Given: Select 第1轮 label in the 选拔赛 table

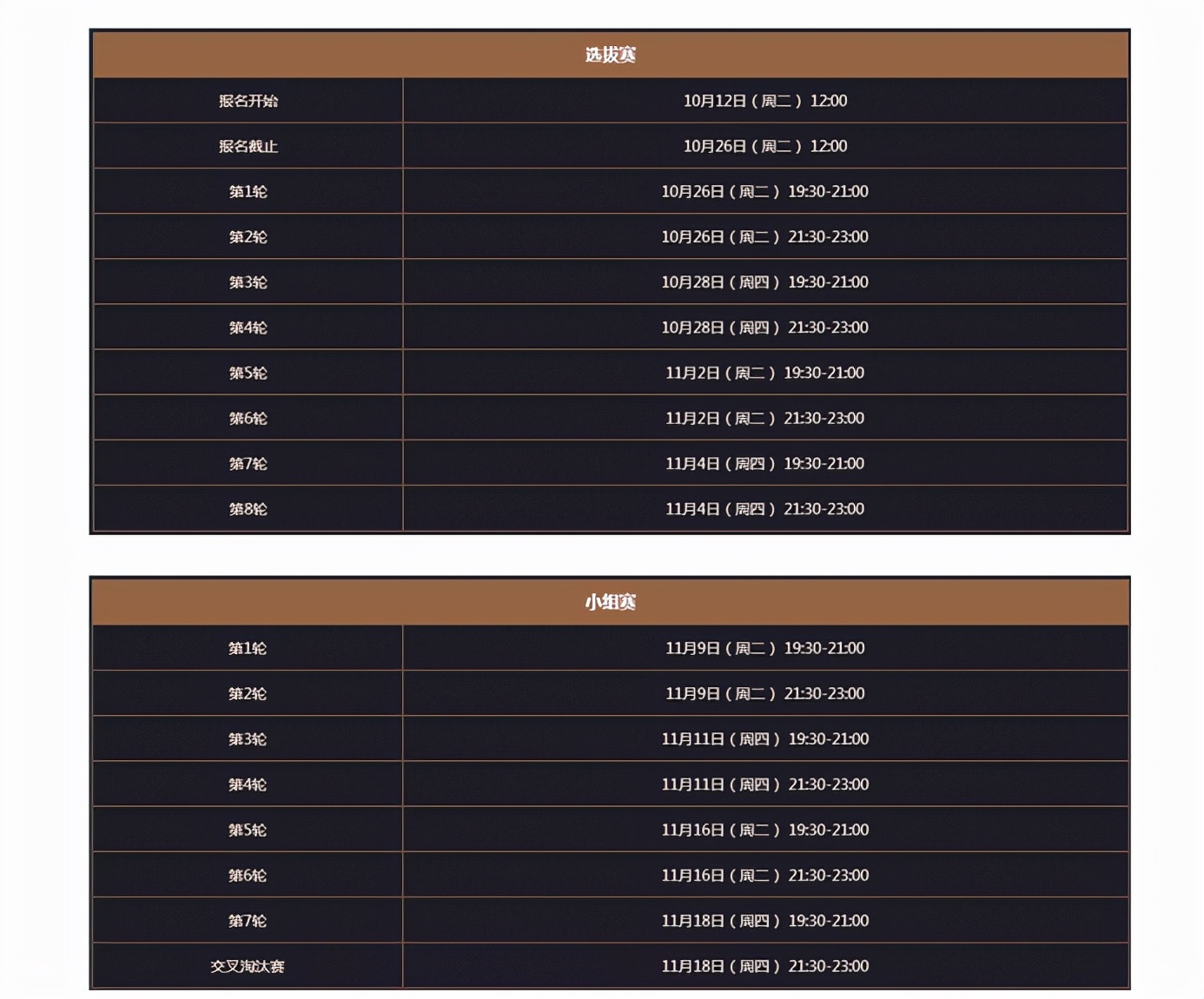Looking at the screenshot, I should (248, 191).
